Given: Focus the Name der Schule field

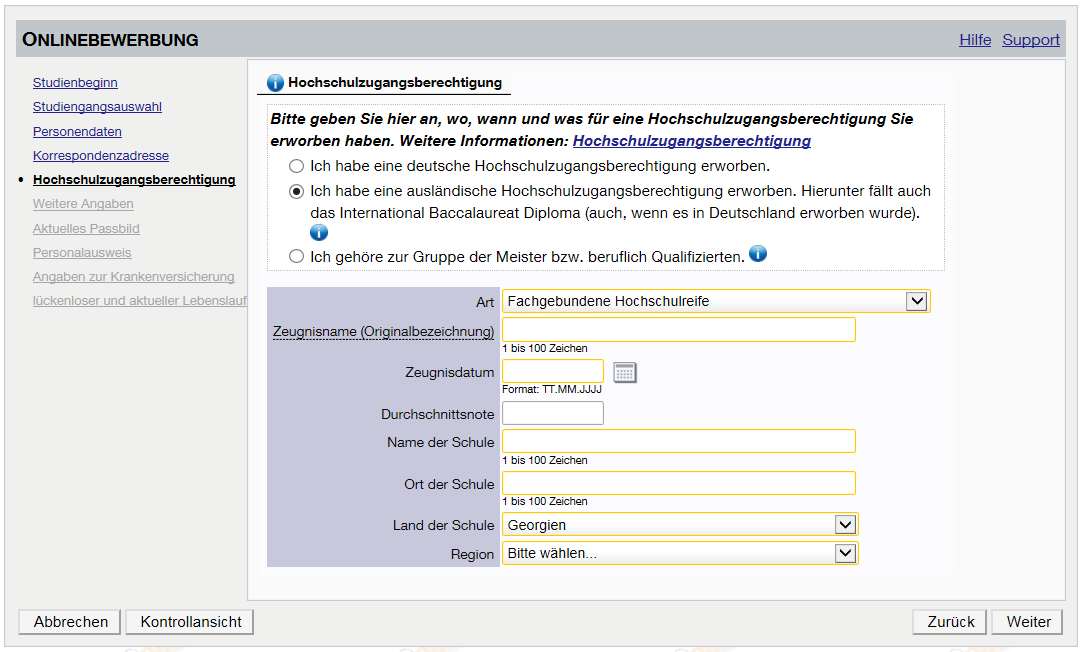Looking at the screenshot, I should pyautogui.click(x=679, y=441).
